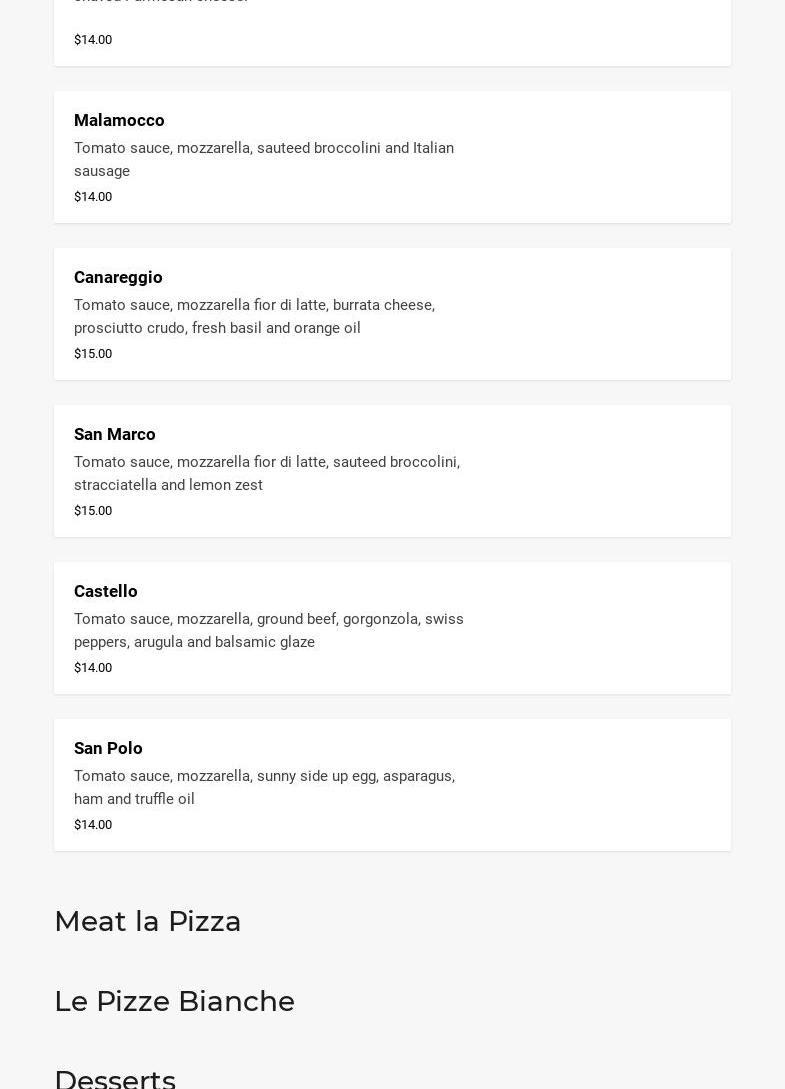
Task: Expand the Meat la Pizza section
Action: coord(148,922)
